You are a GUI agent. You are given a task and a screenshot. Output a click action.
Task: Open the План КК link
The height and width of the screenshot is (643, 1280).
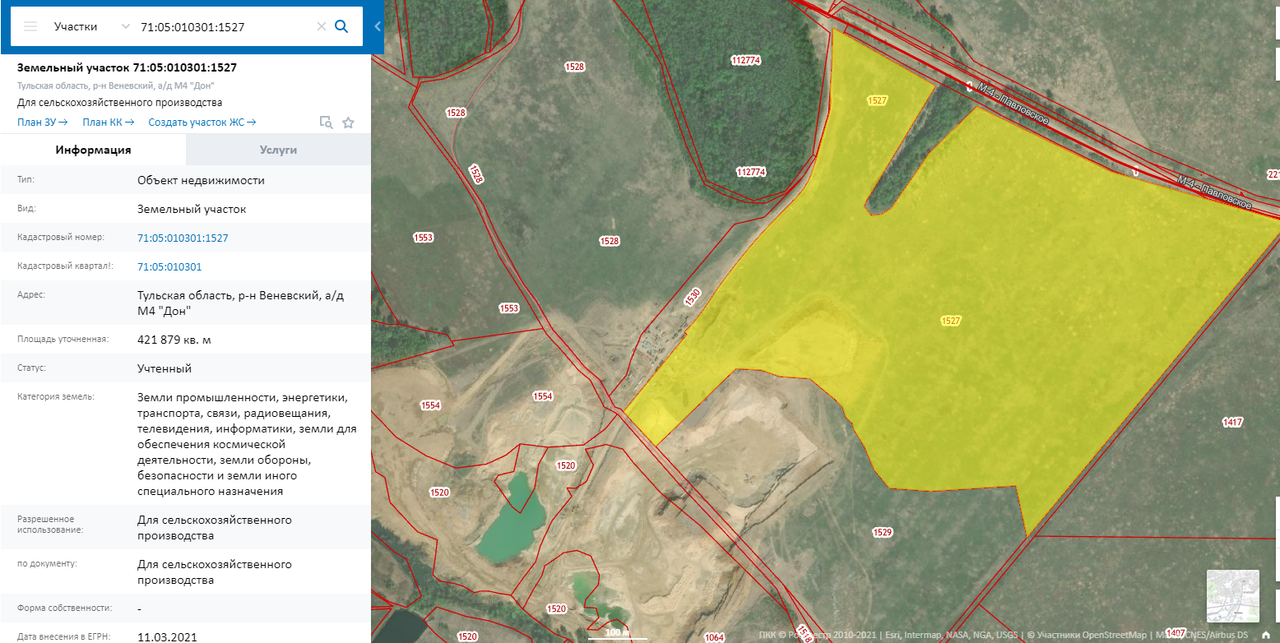click(x=108, y=123)
